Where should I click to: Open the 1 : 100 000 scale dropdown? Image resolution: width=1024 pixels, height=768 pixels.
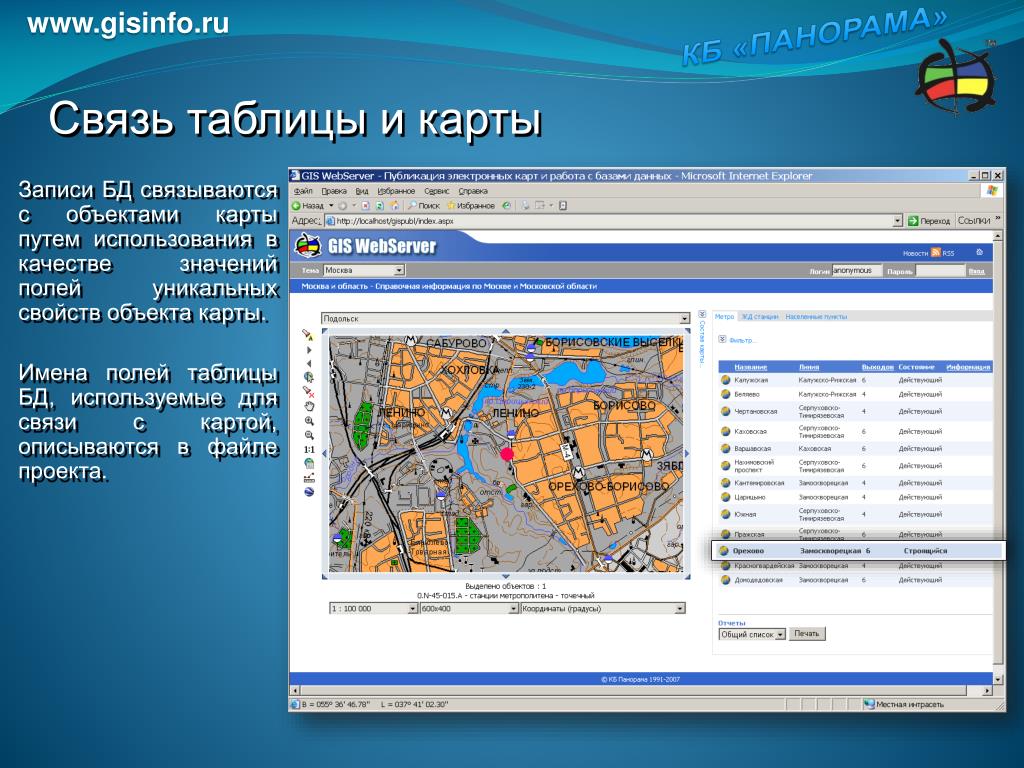(373, 608)
